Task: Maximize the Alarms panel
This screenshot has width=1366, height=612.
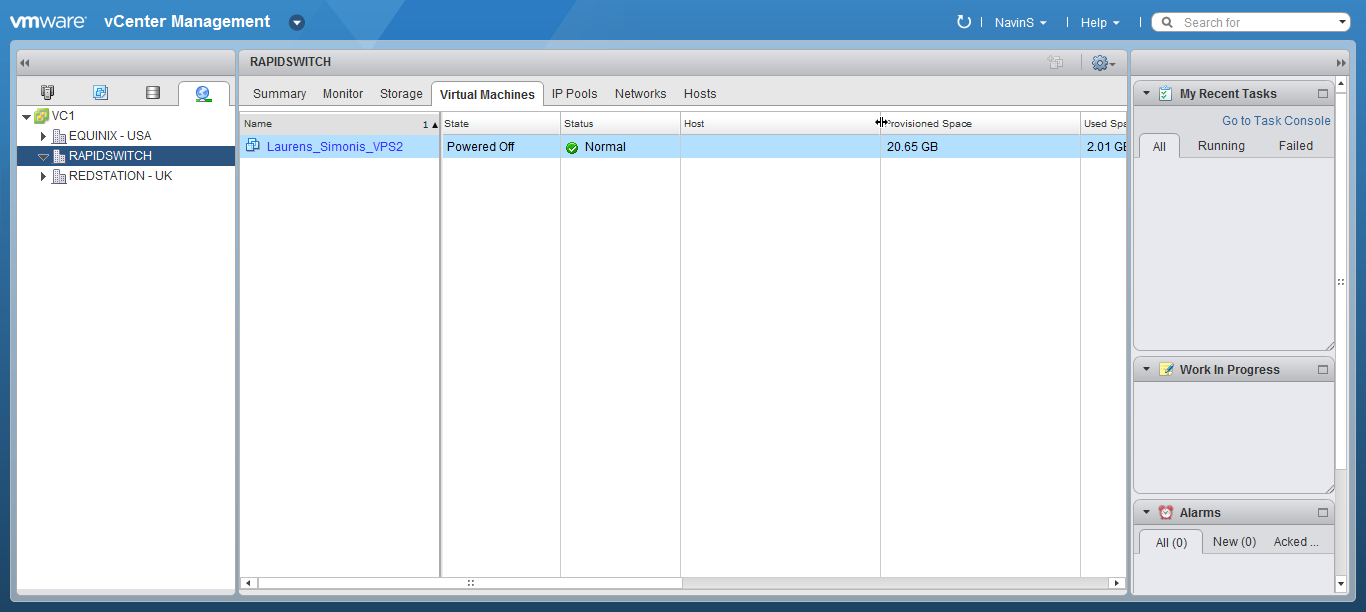Action: [1323, 512]
